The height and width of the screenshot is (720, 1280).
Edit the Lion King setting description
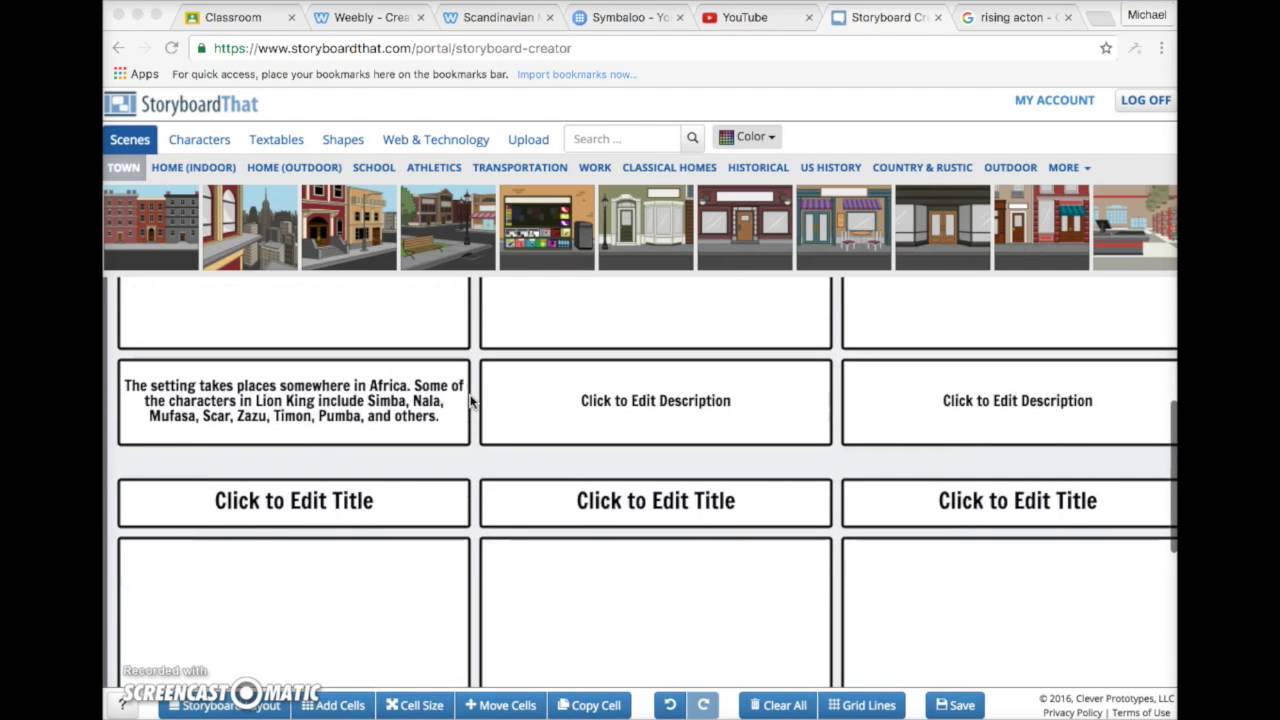point(294,401)
